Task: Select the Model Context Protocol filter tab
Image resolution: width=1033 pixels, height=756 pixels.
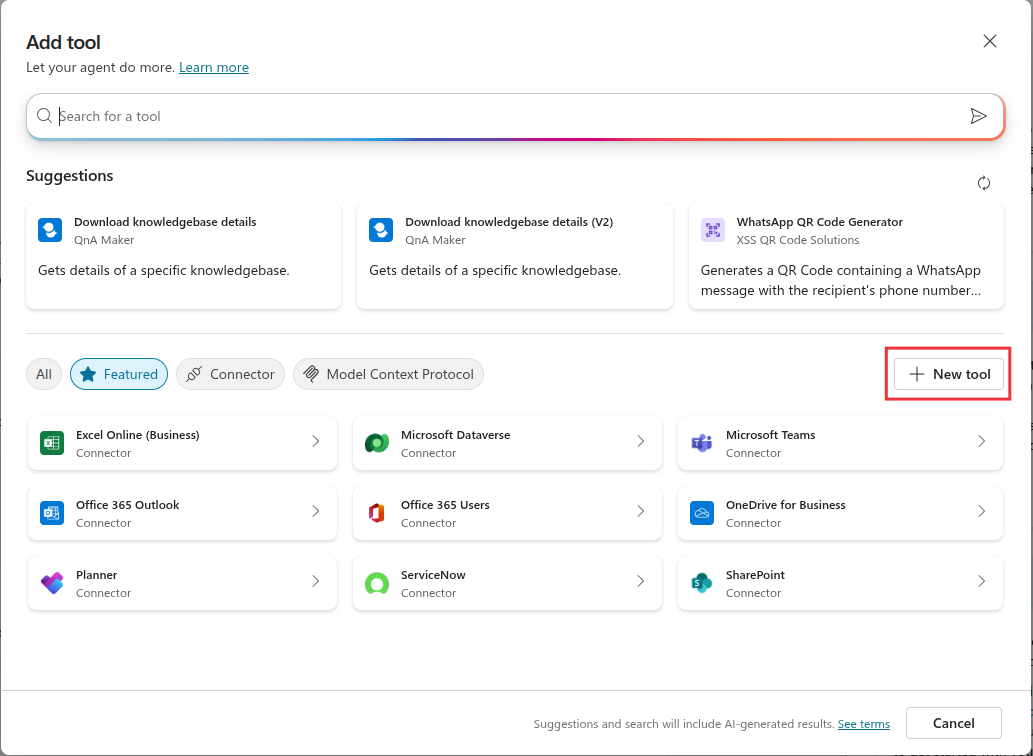Action: pyautogui.click(x=388, y=374)
